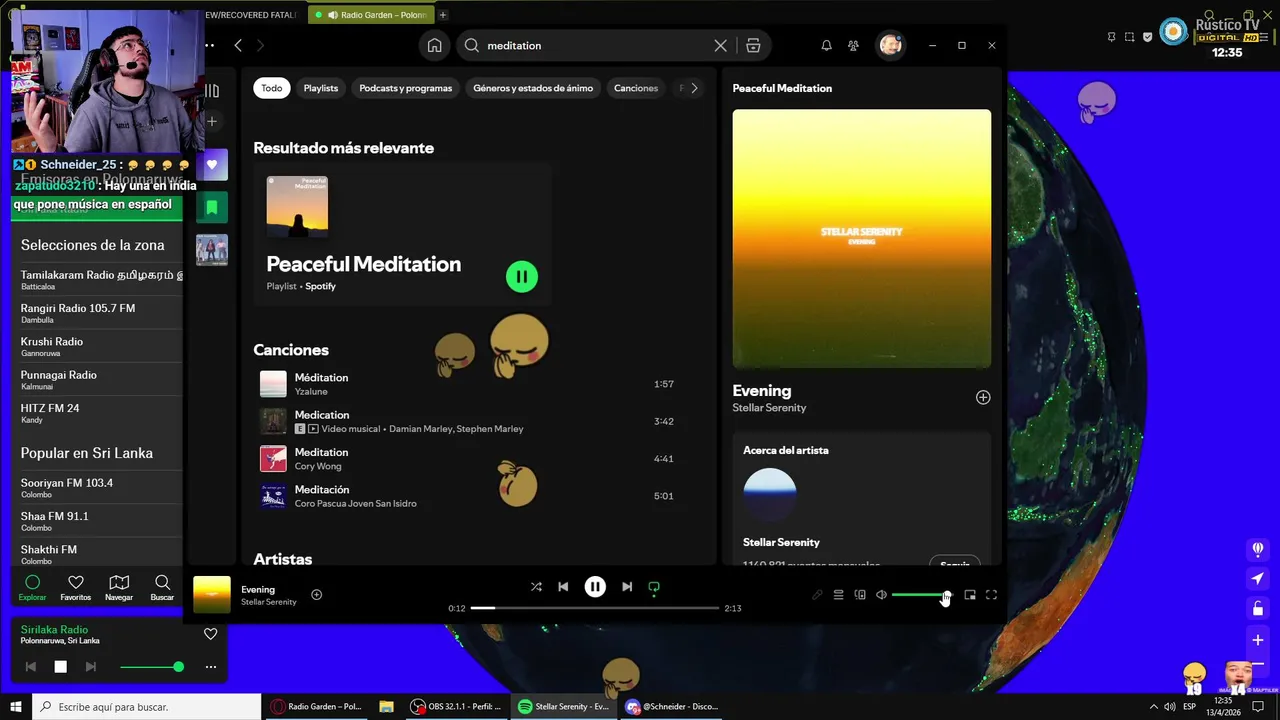1280x720 pixels.
Task: Open Your Library sidebar icon
Action: (x=212, y=91)
